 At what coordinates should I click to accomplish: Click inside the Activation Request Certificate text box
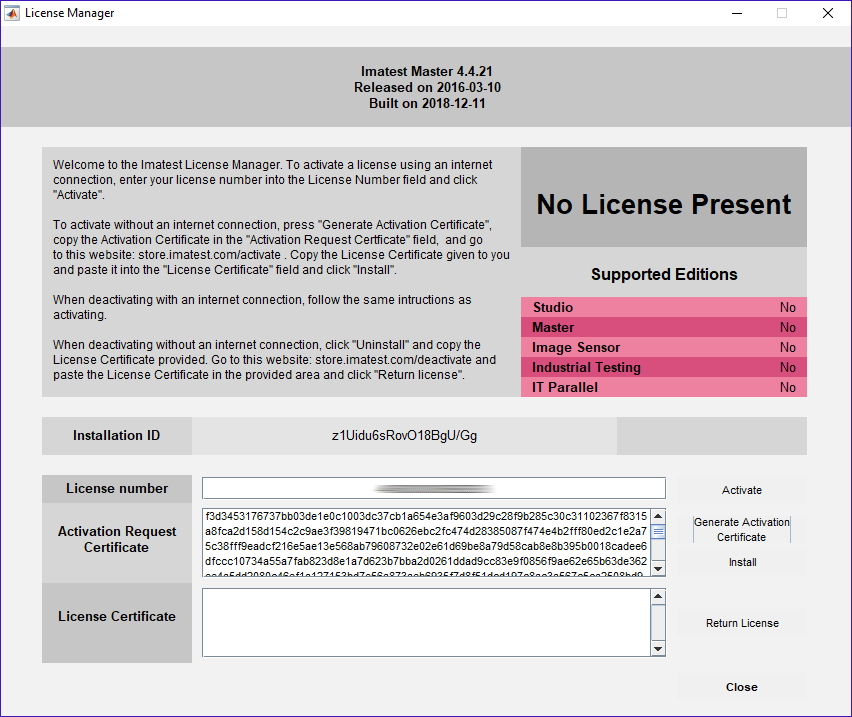tap(426, 543)
